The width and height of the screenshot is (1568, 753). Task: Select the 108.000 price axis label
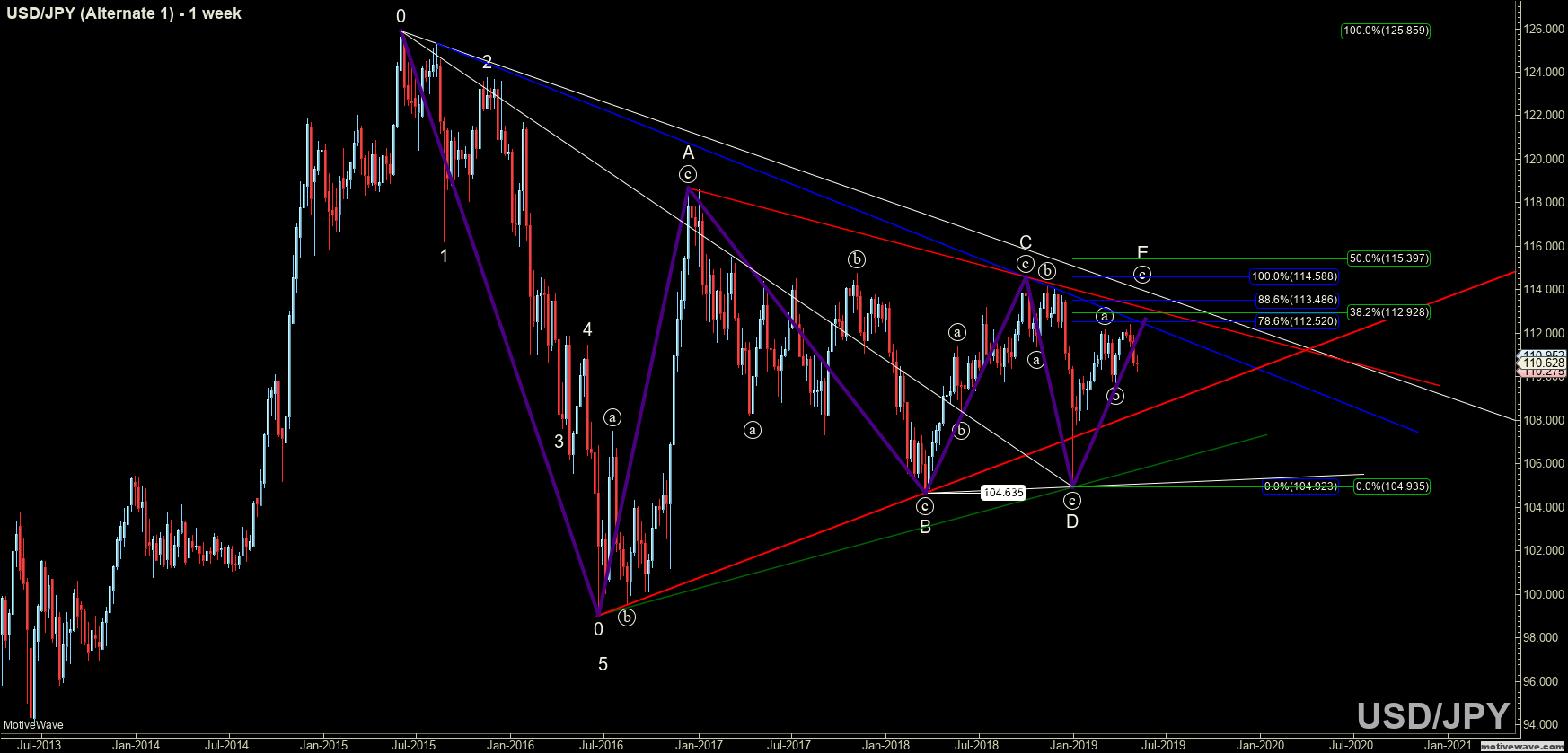[1544, 420]
